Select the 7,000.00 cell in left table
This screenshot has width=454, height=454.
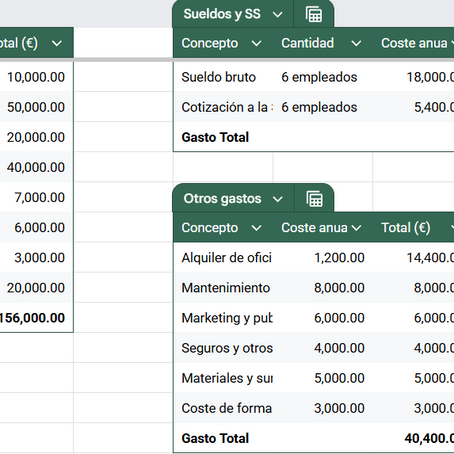coord(39,197)
